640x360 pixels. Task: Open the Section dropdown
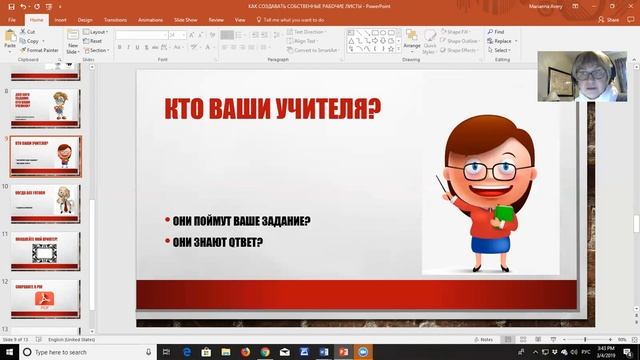(x=97, y=50)
